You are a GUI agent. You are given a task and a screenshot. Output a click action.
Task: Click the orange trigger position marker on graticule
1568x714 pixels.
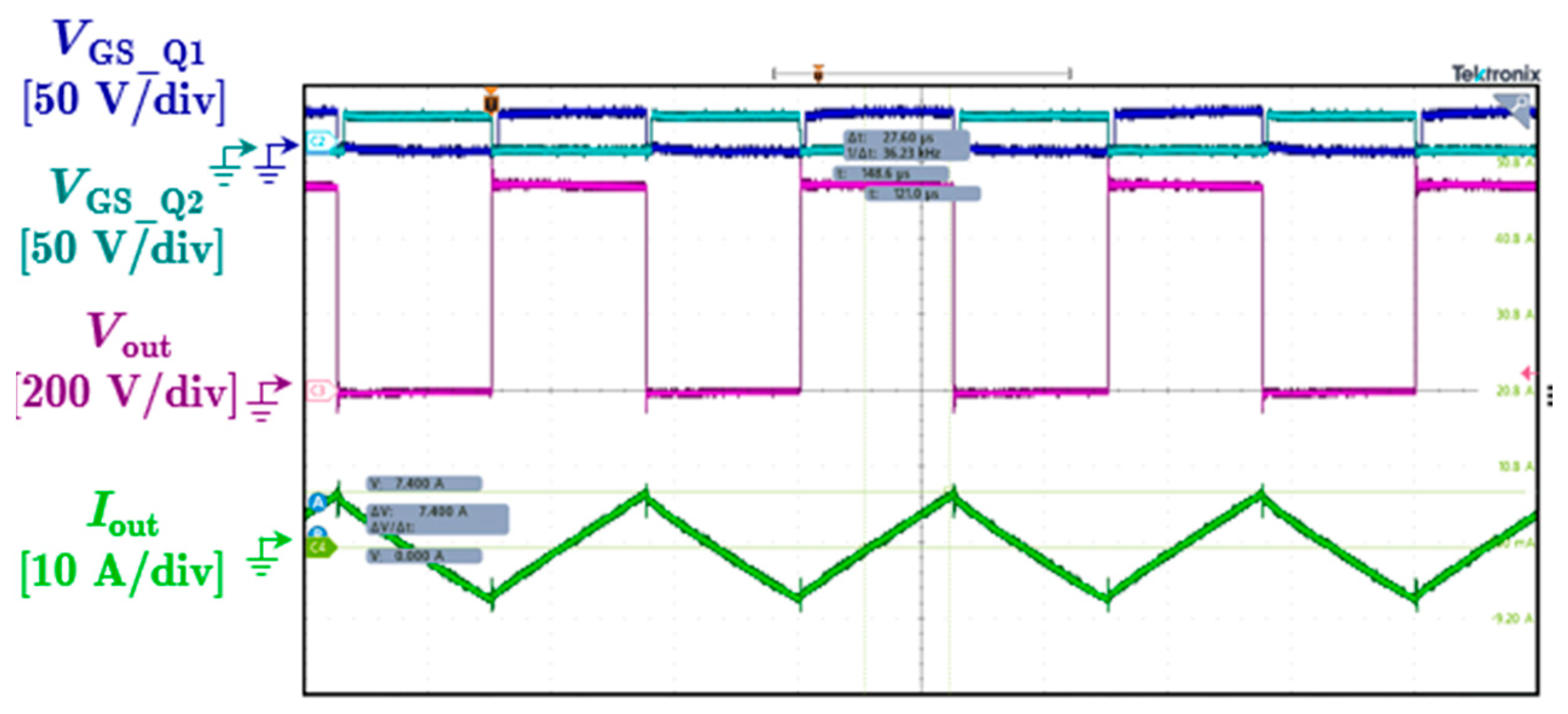(x=491, y=102)
